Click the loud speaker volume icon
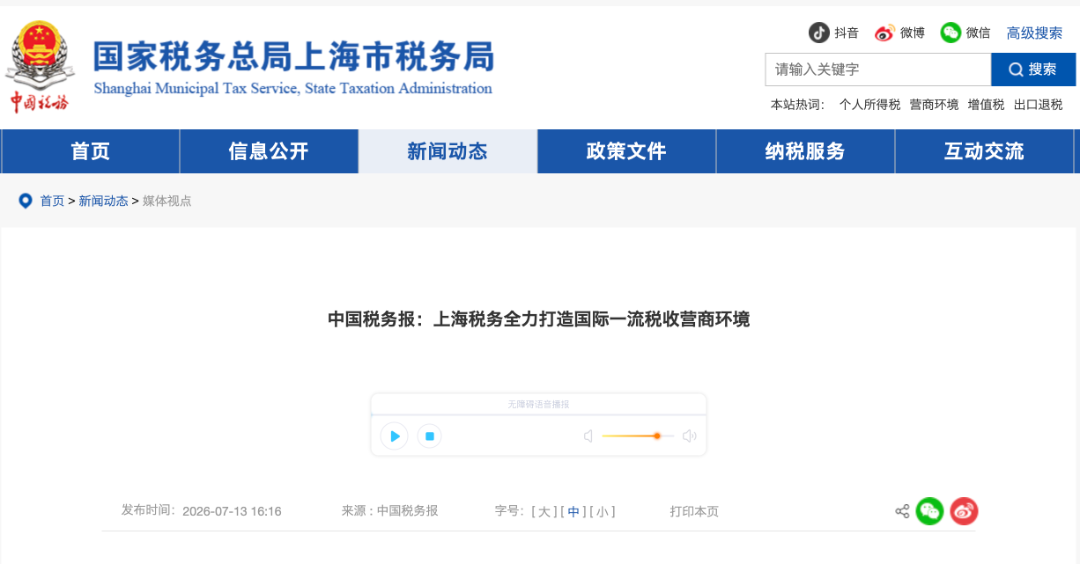Screen dimensions: 1080x564 coord(689,436)
